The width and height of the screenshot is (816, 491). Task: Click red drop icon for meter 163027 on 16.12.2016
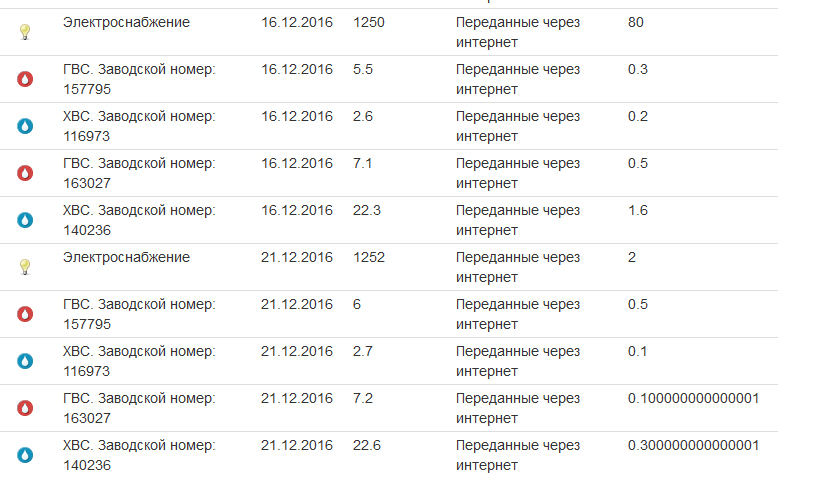coord(26,173)
